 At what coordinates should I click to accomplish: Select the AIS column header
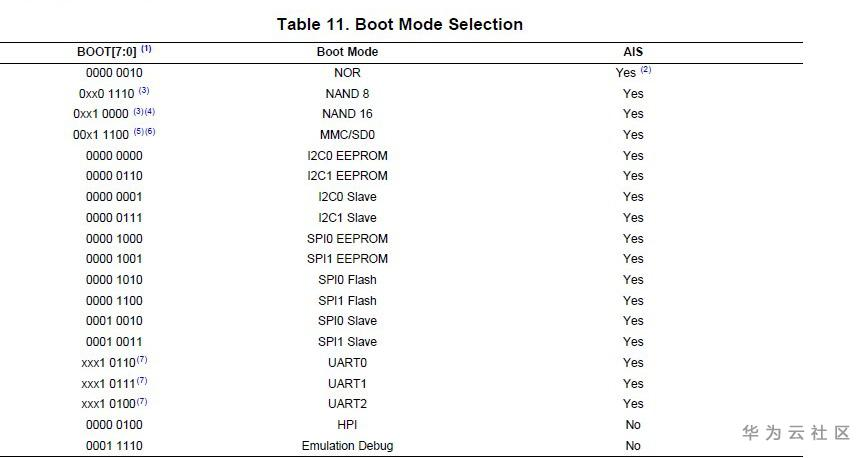pos(633,52)
